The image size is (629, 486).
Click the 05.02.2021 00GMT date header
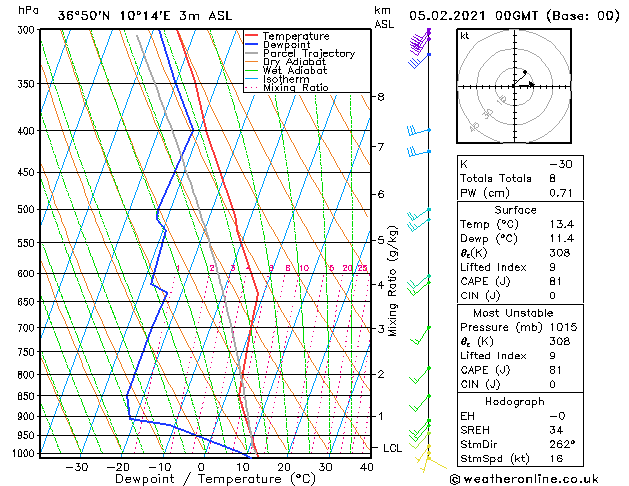[473, 16]
